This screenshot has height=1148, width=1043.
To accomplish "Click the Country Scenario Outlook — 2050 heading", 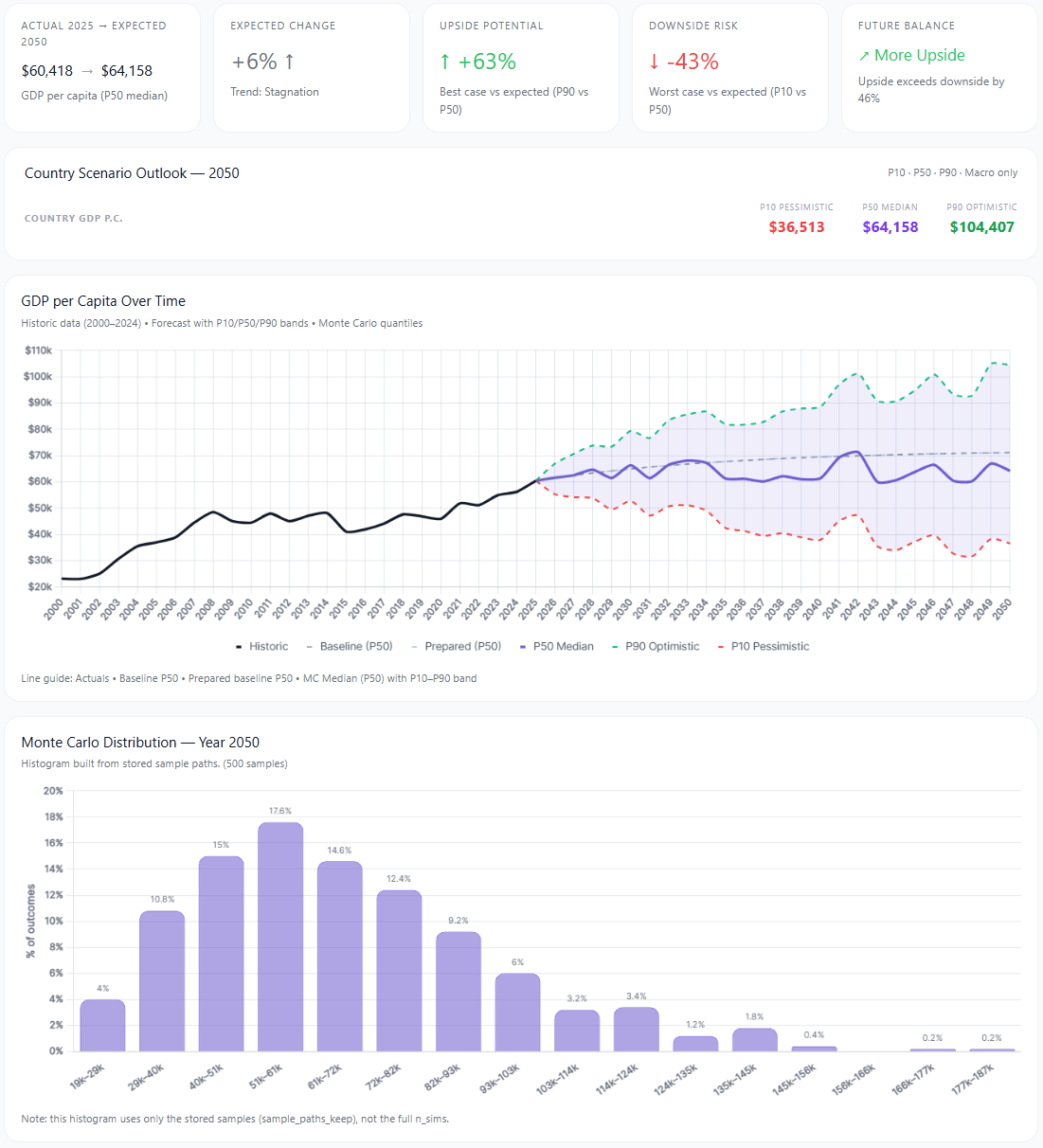I will (x=132, y=173).
